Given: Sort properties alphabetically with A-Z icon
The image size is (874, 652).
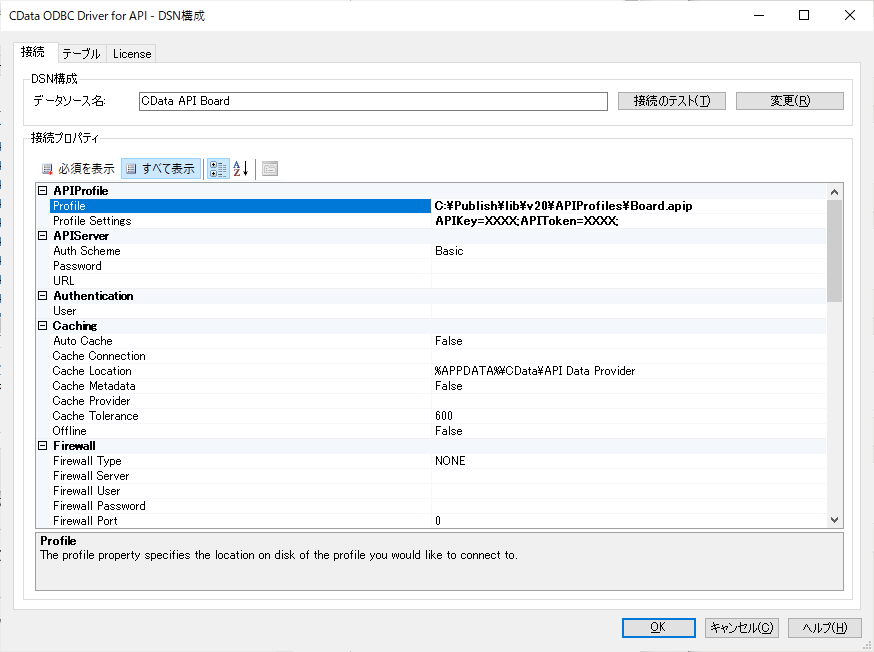Looking at the screenshot, I should (x=240, y=169).
